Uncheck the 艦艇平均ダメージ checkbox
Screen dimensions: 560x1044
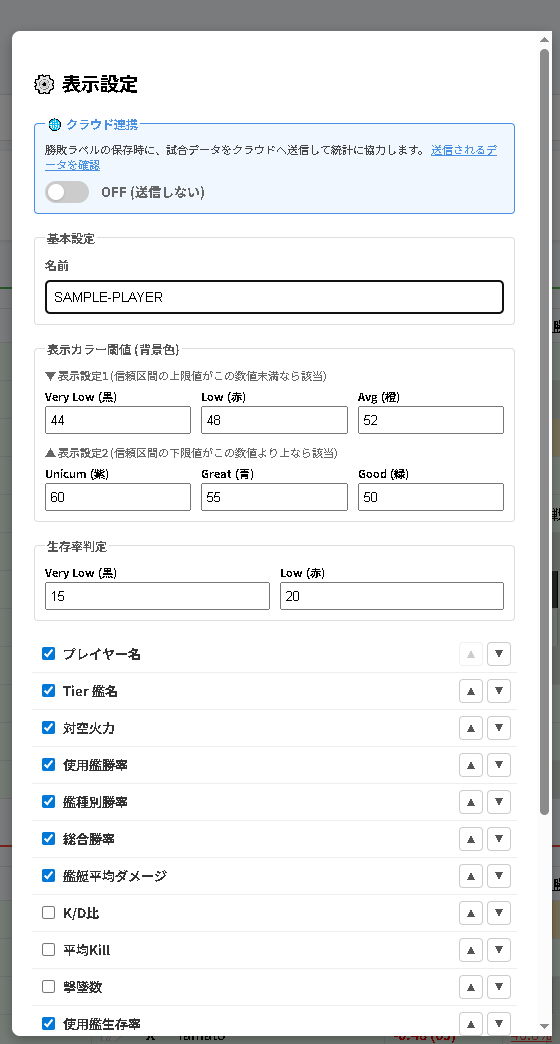click(x=48, y=875)
